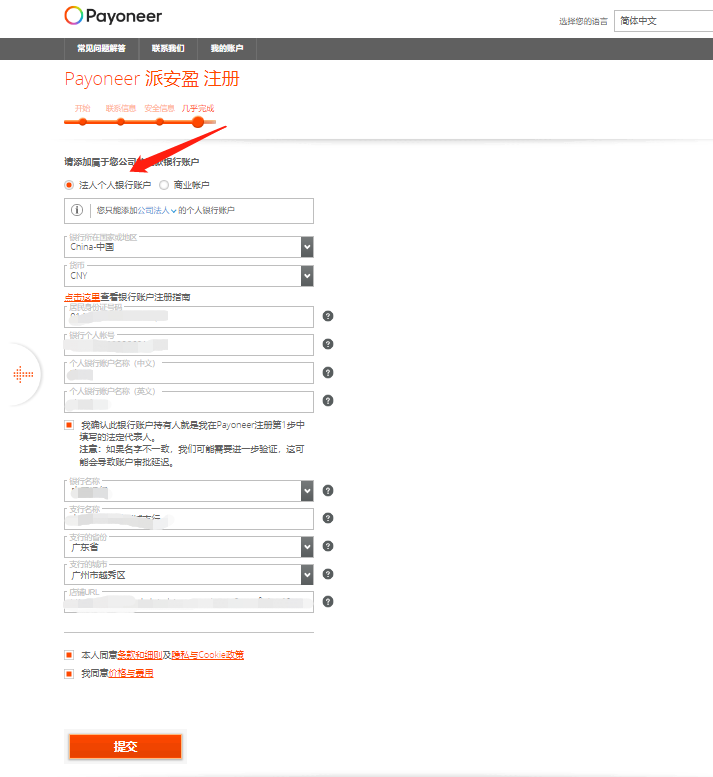713x777 pixels.
Task: Open the 联系我们 menu item
Action: (168, 49)
